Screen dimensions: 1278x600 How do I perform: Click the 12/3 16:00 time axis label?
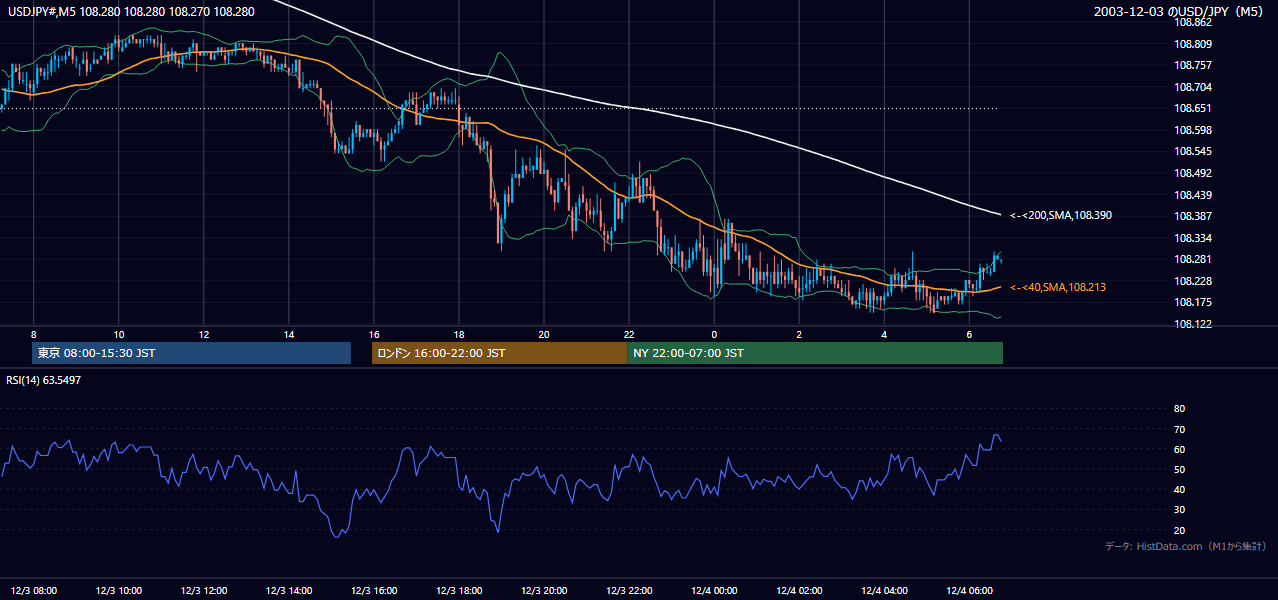(373, 590)
